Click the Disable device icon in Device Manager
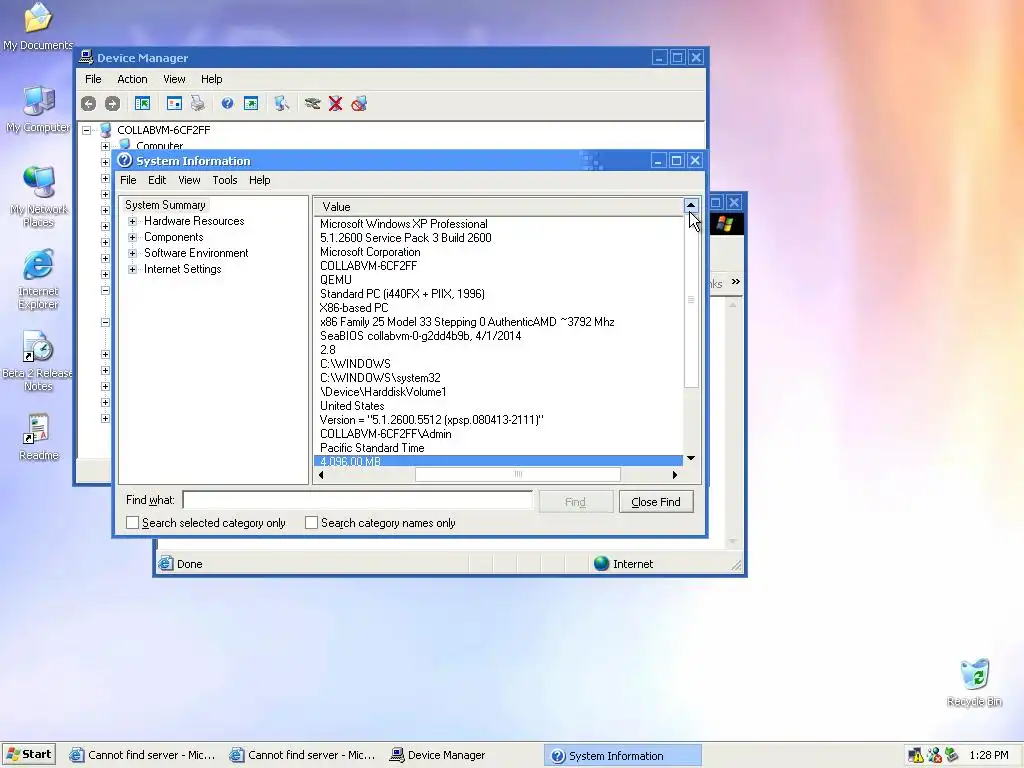This screenshot has height=768, width=1024. point(359,103)
